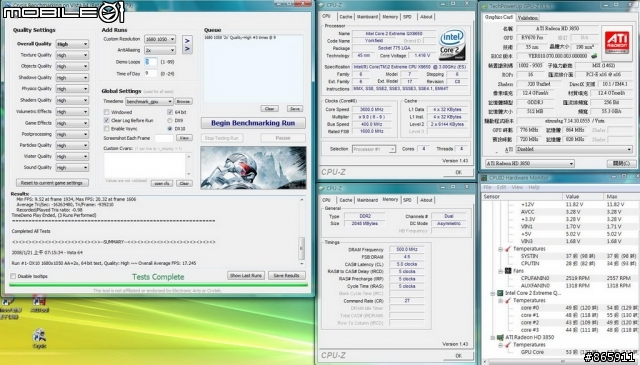640x365 pixels.
Task: Click the Browse button beside Timedemo
Action: (184, 101)
